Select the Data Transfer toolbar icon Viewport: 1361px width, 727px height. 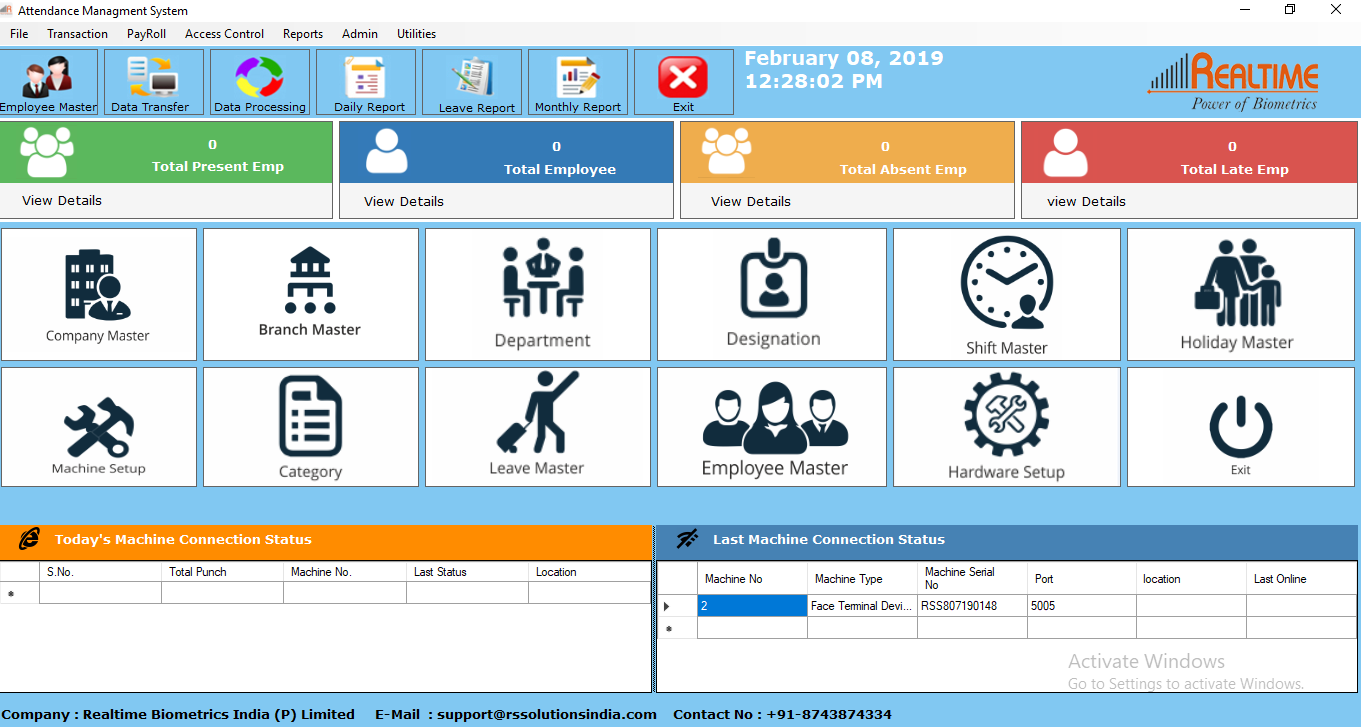[x=153, y=81]
